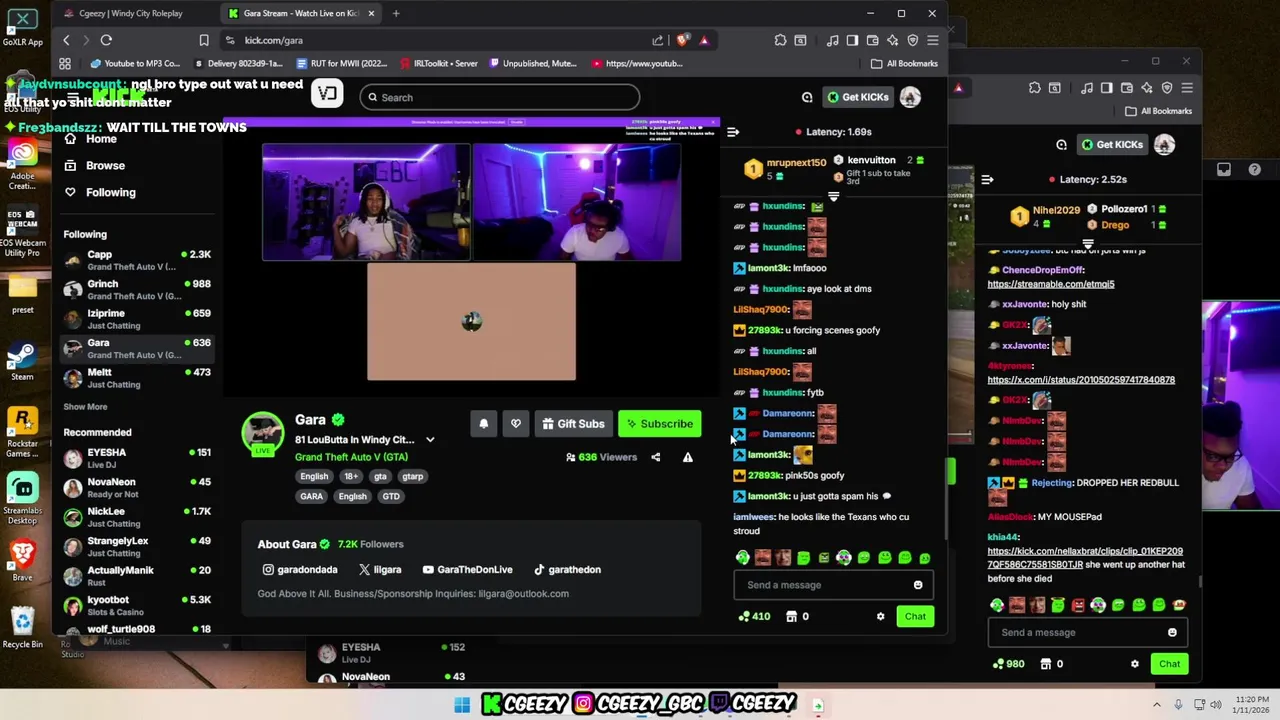
Task: Open profile avatar menu in front window
Action: 910,97
